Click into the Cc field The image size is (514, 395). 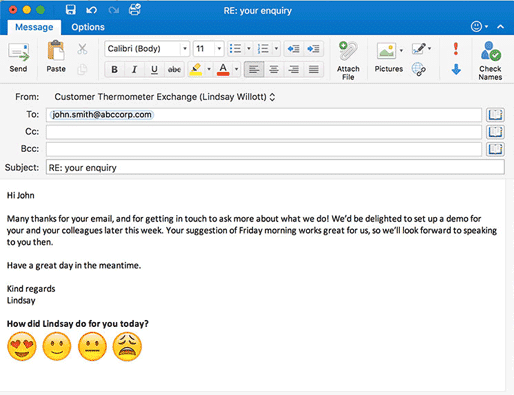tap(264, 132)
